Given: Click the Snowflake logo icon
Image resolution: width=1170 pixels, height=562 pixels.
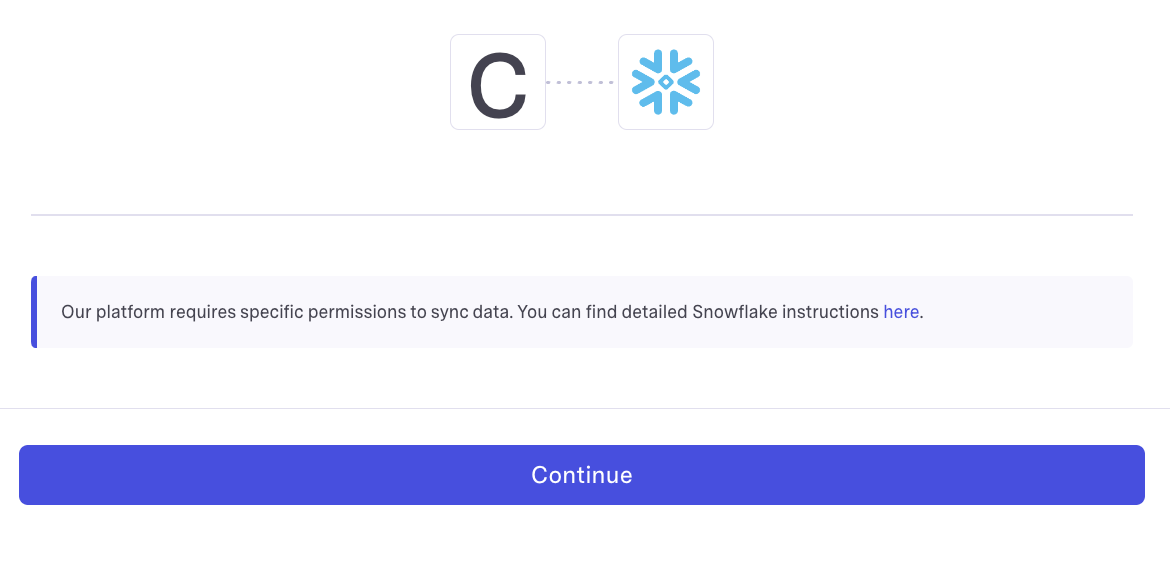Looking at the screenshot, I should coord(666,82).
